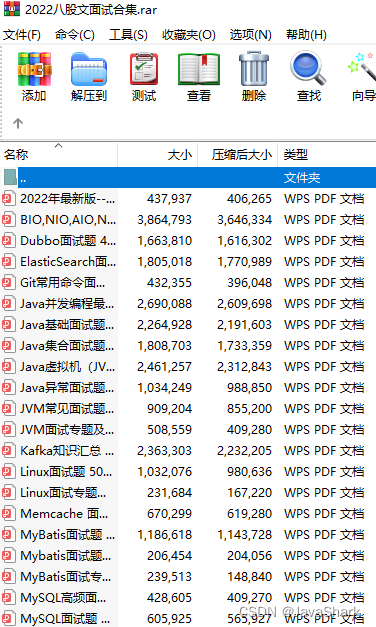Click PDF icon of Linux面试题 50 file
The width and height of the screenshot is (376, 627).
point(9,471)
